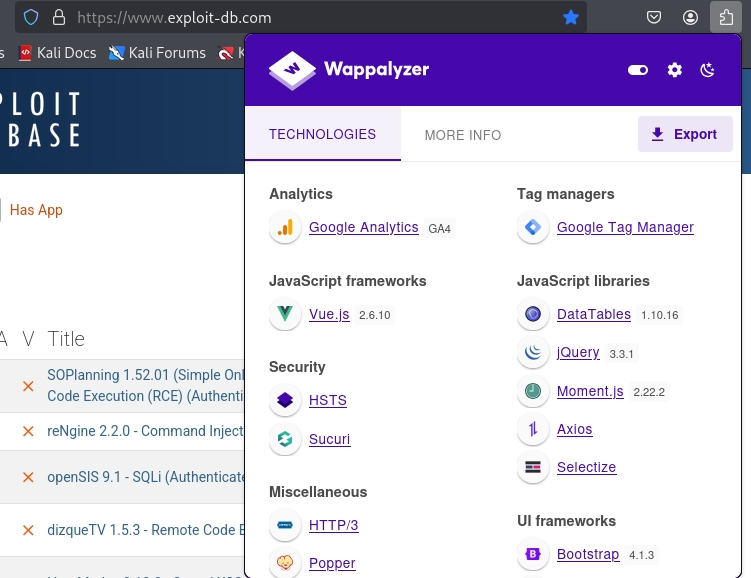Click the Bootstrap 4.1.3 version badge
Viewport: 751px width, 578px height.
[641, 555]
